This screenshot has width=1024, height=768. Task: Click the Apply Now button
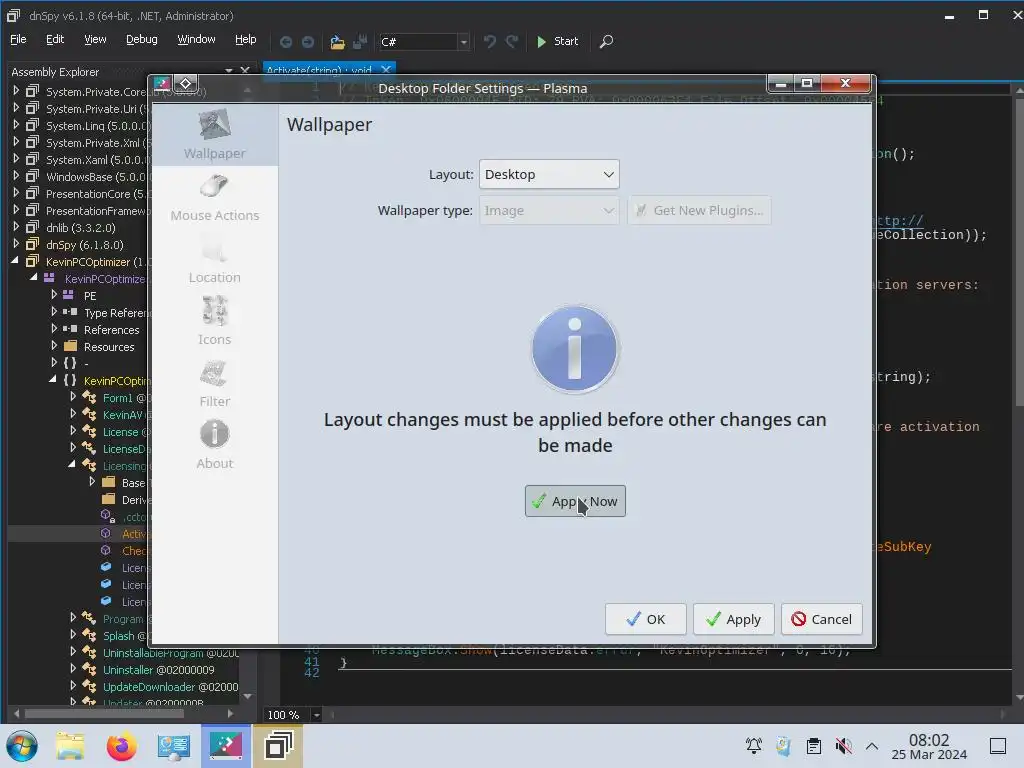575,501
